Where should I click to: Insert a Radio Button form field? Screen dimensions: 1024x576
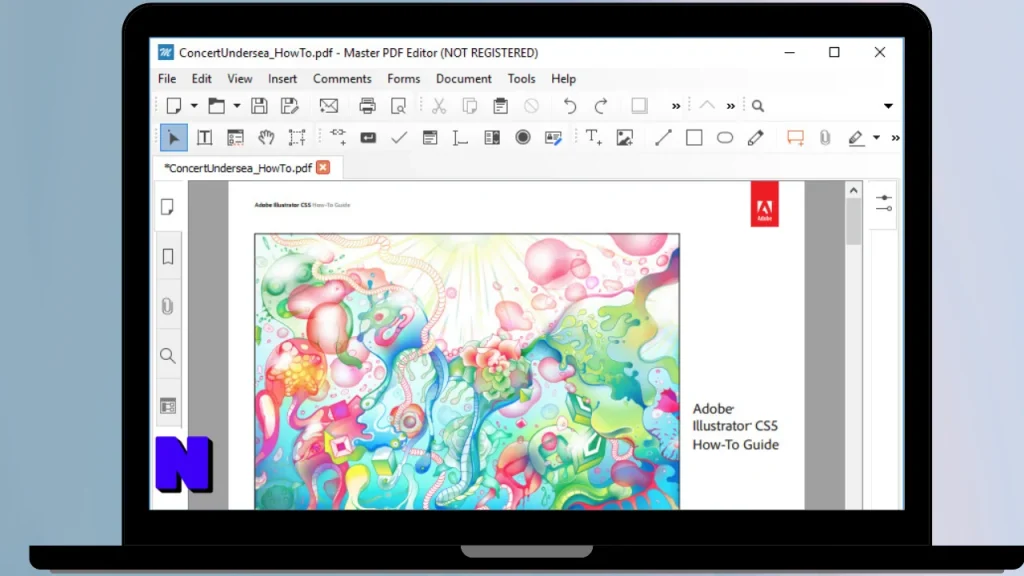coord(523,137)
